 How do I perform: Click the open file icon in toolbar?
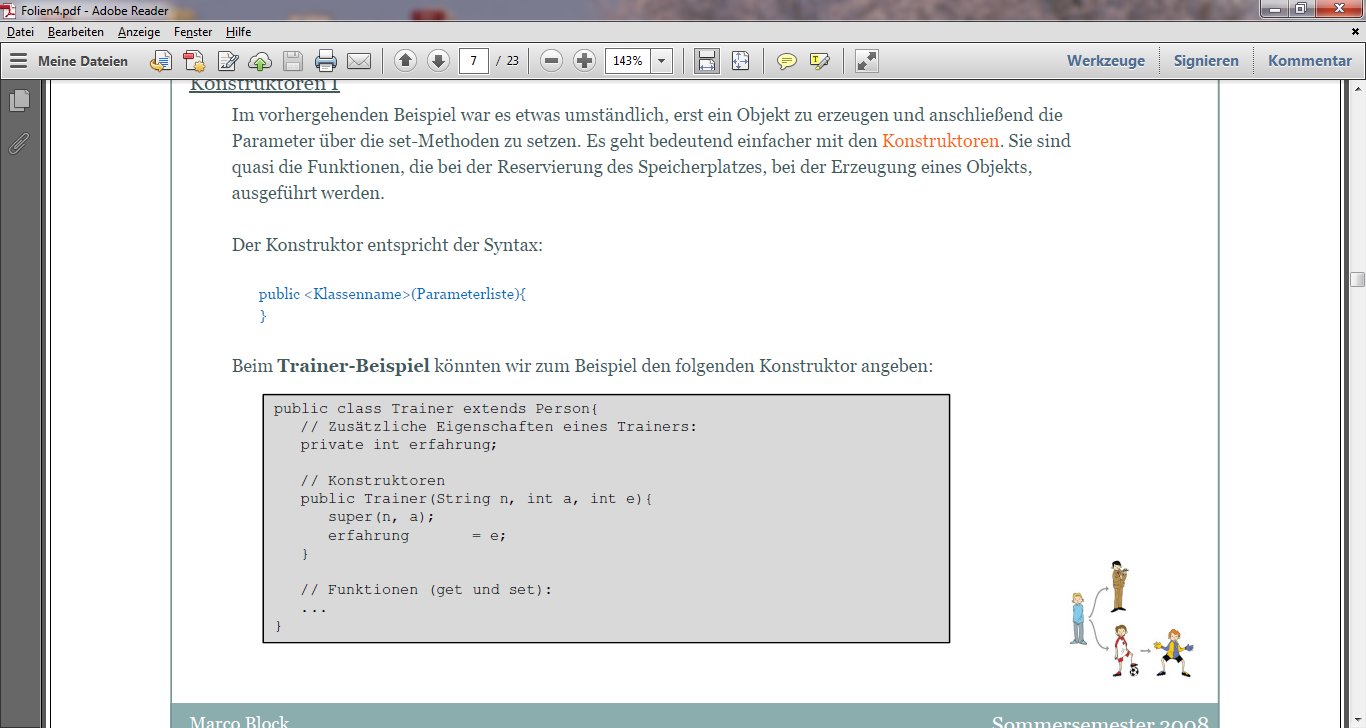(x=160, y=61)
